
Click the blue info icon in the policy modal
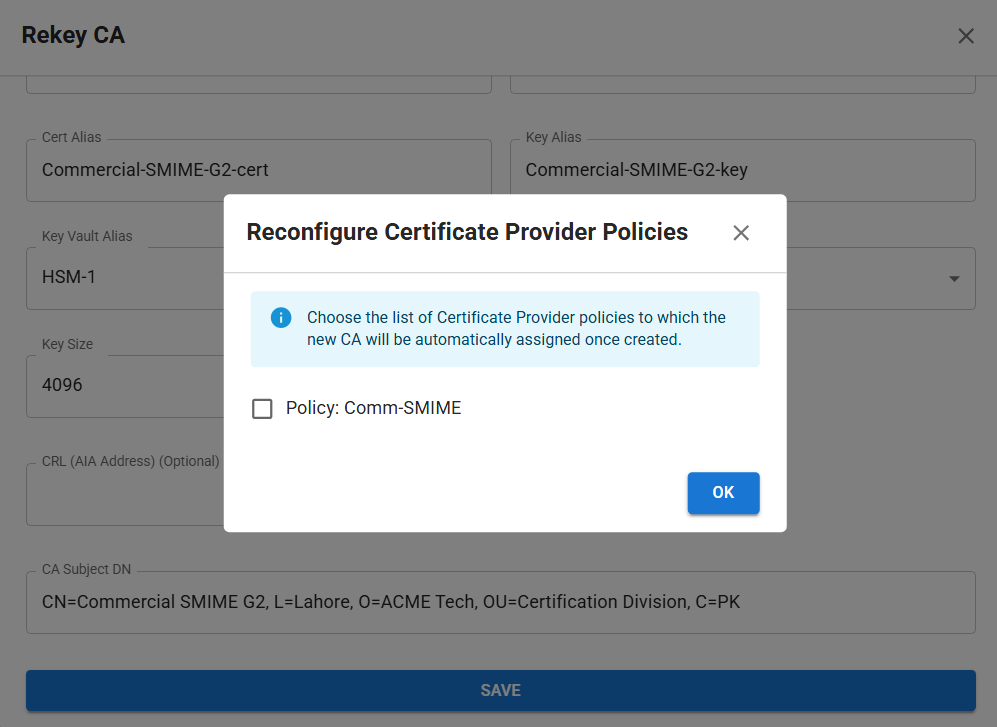[281, 317]
